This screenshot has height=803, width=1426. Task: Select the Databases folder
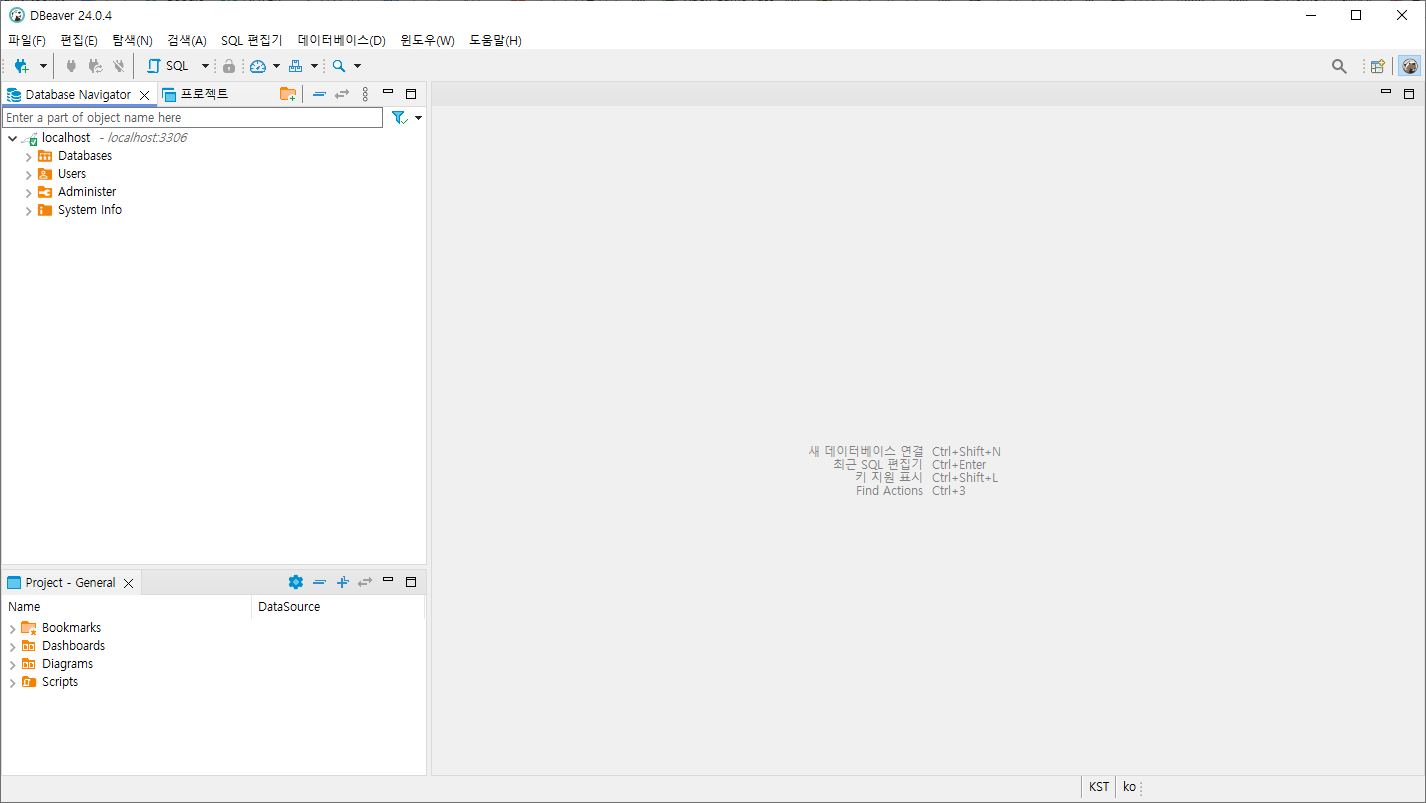click(85, 156)
